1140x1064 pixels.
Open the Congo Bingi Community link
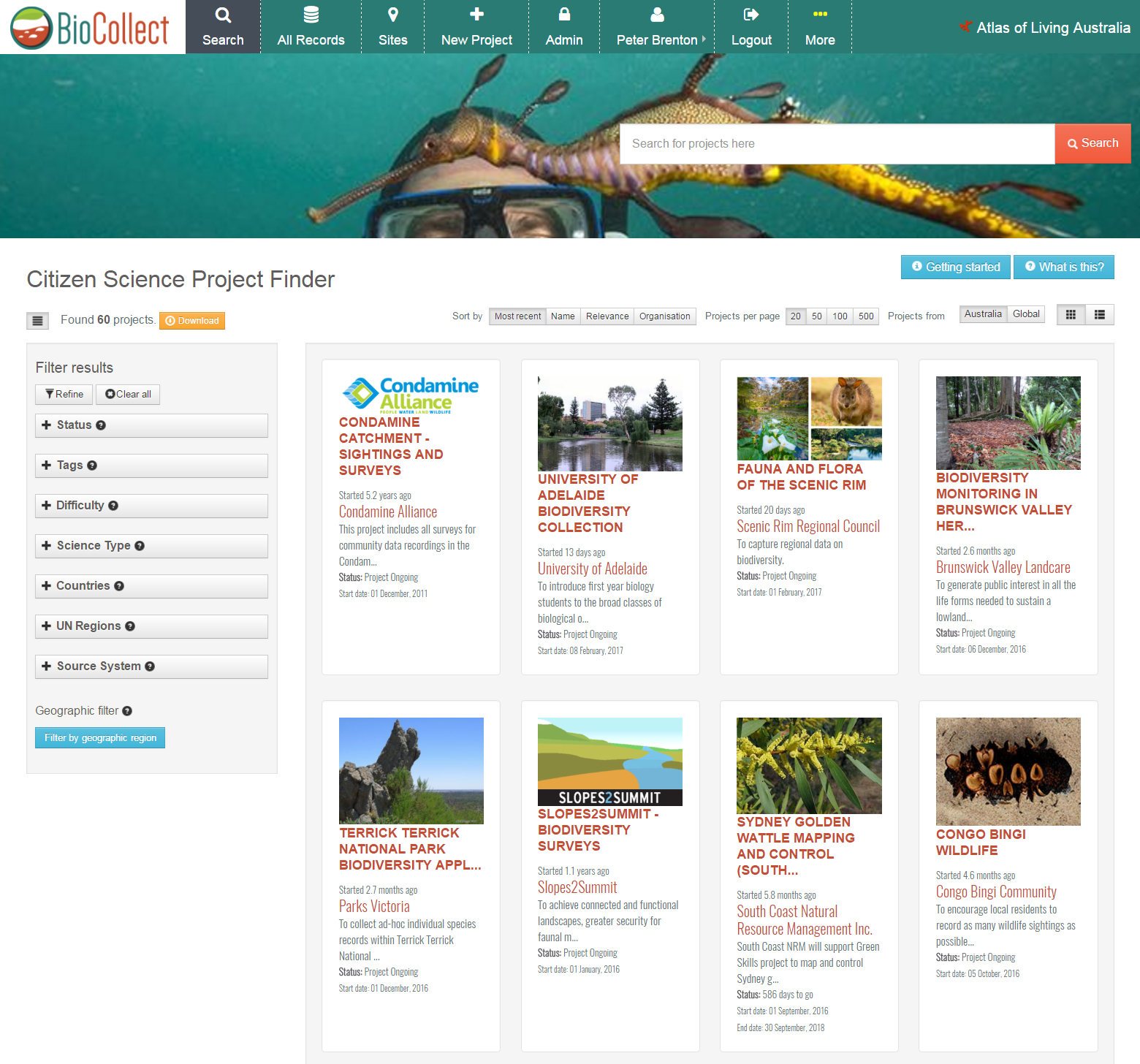pos(996,892)
